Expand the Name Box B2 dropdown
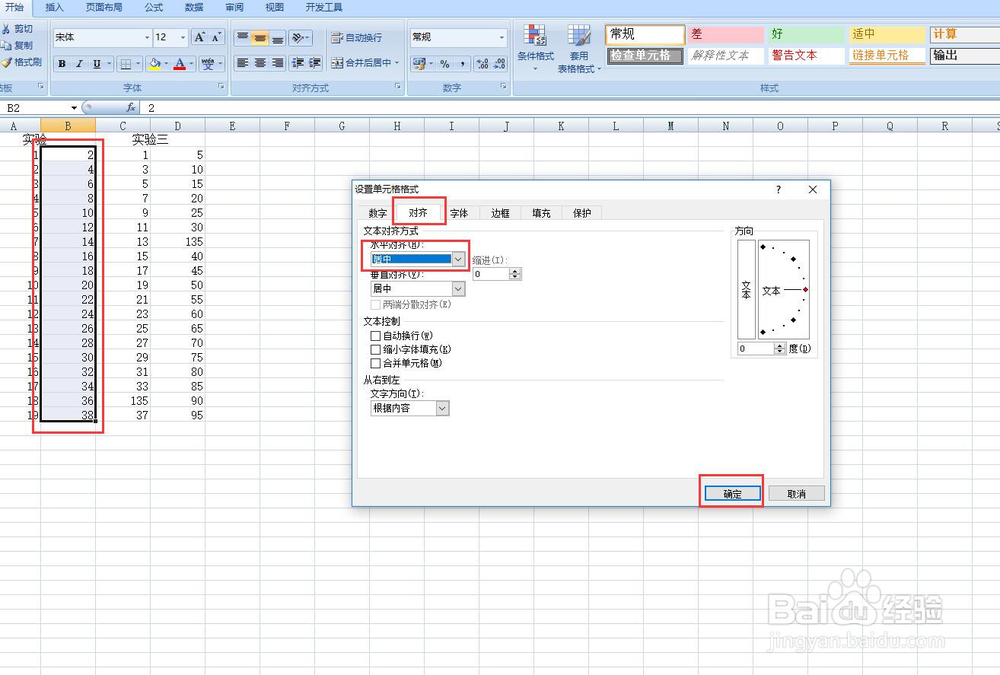The width and height of the screenshot is (1000, 675). tap(74, 108)
